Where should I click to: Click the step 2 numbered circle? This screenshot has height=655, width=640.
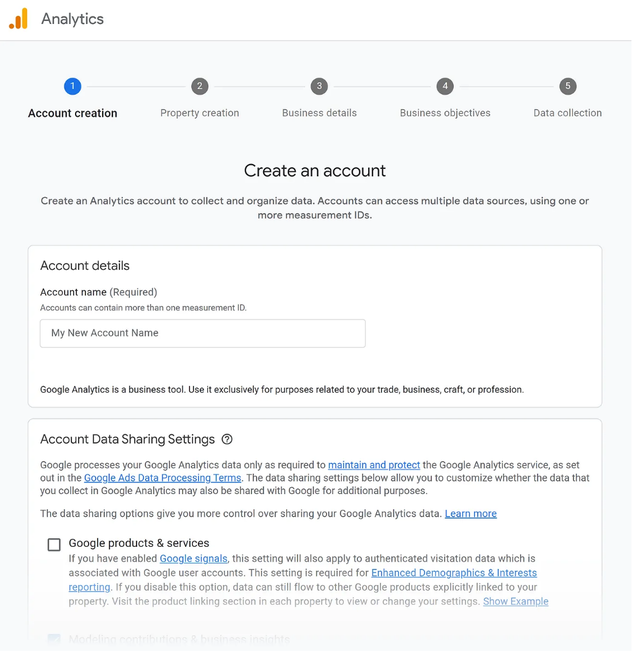point(200,86)
